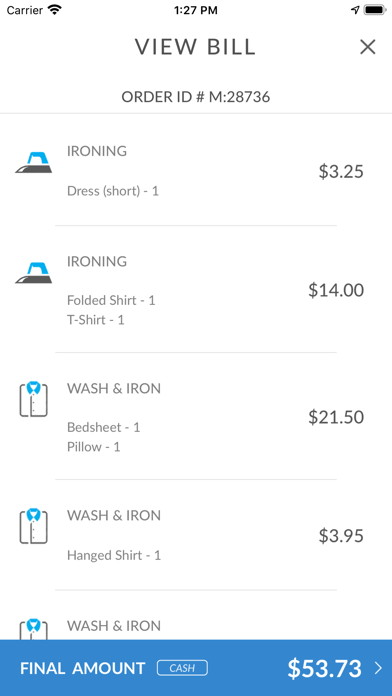Viewport: 392px width, 696px height.
Task: Select the Dress (short) - 1 line
Action: [x=113, y=191]
